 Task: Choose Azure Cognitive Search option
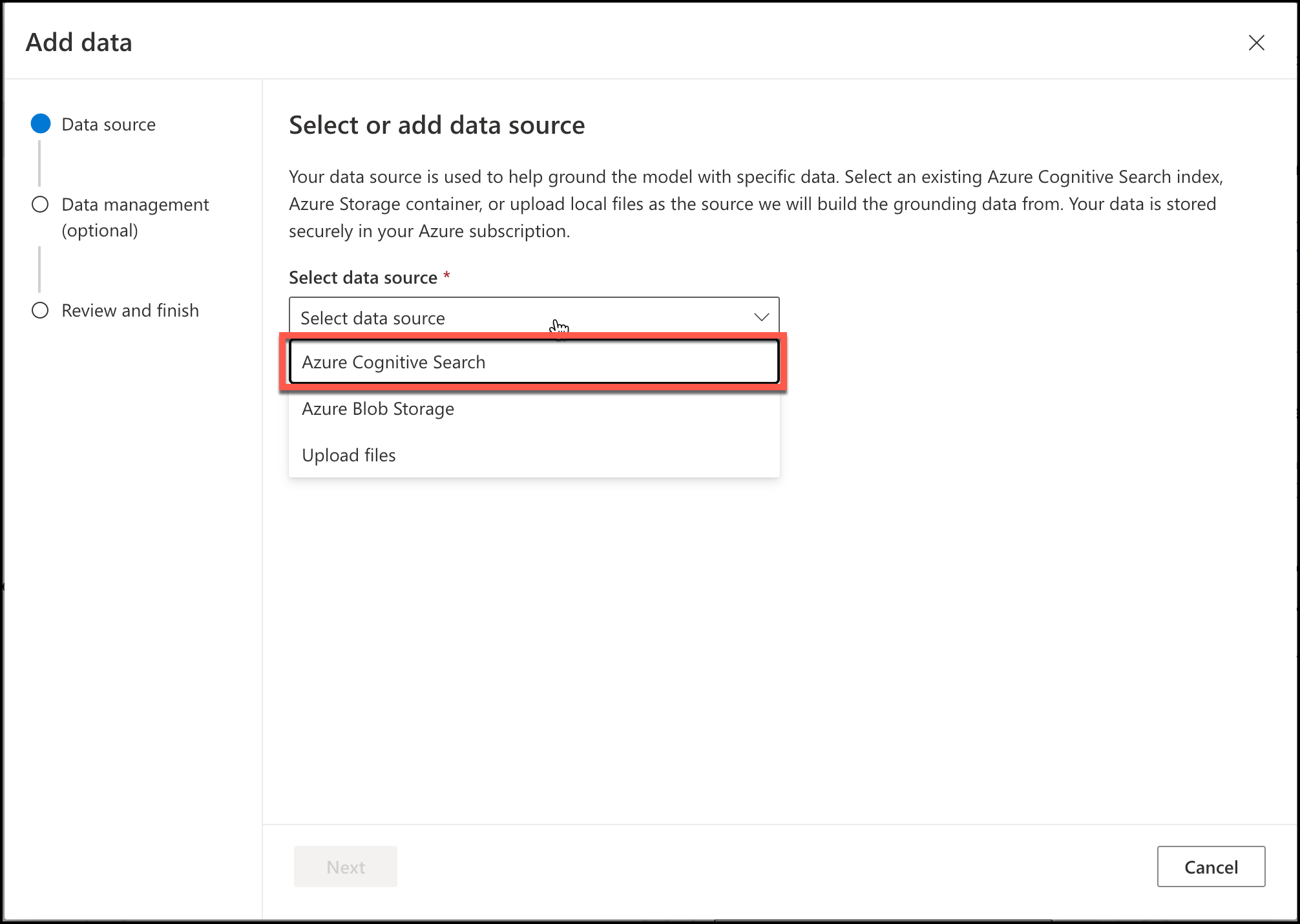[534, 362]
